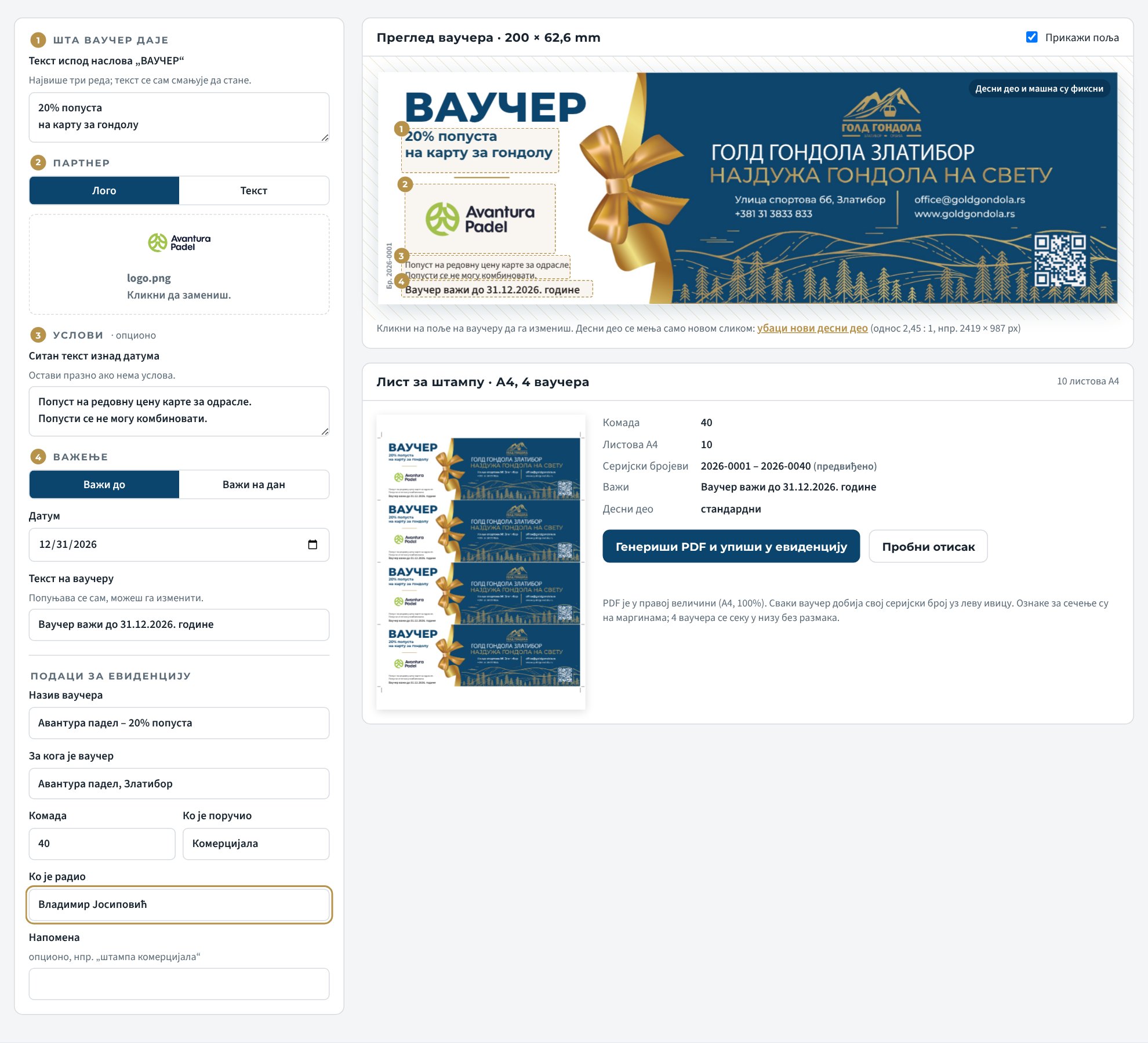Click office@goldgondola.rs on the voucher
The image size is (1148, 1043).
pos(969,199)
